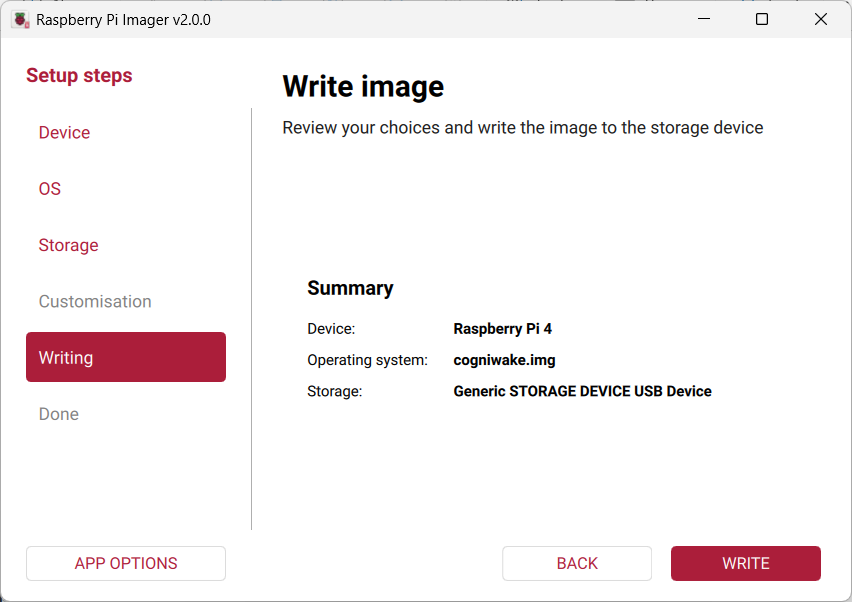Click the 'Review your choices' description text
This screenshot has height=602, width=852.
point(523,128)
